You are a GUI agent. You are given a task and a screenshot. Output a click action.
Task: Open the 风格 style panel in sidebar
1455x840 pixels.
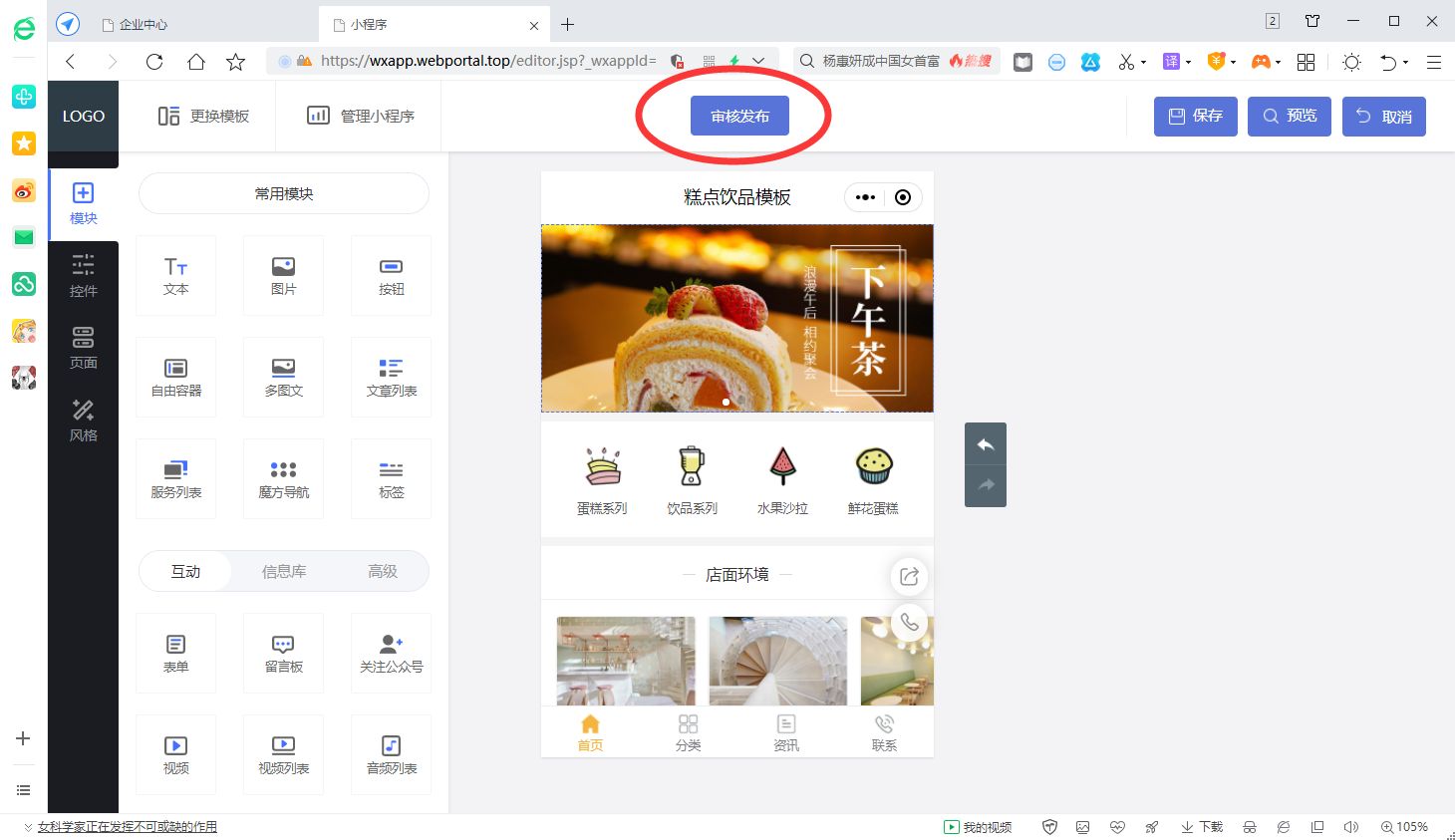[83, 419]
